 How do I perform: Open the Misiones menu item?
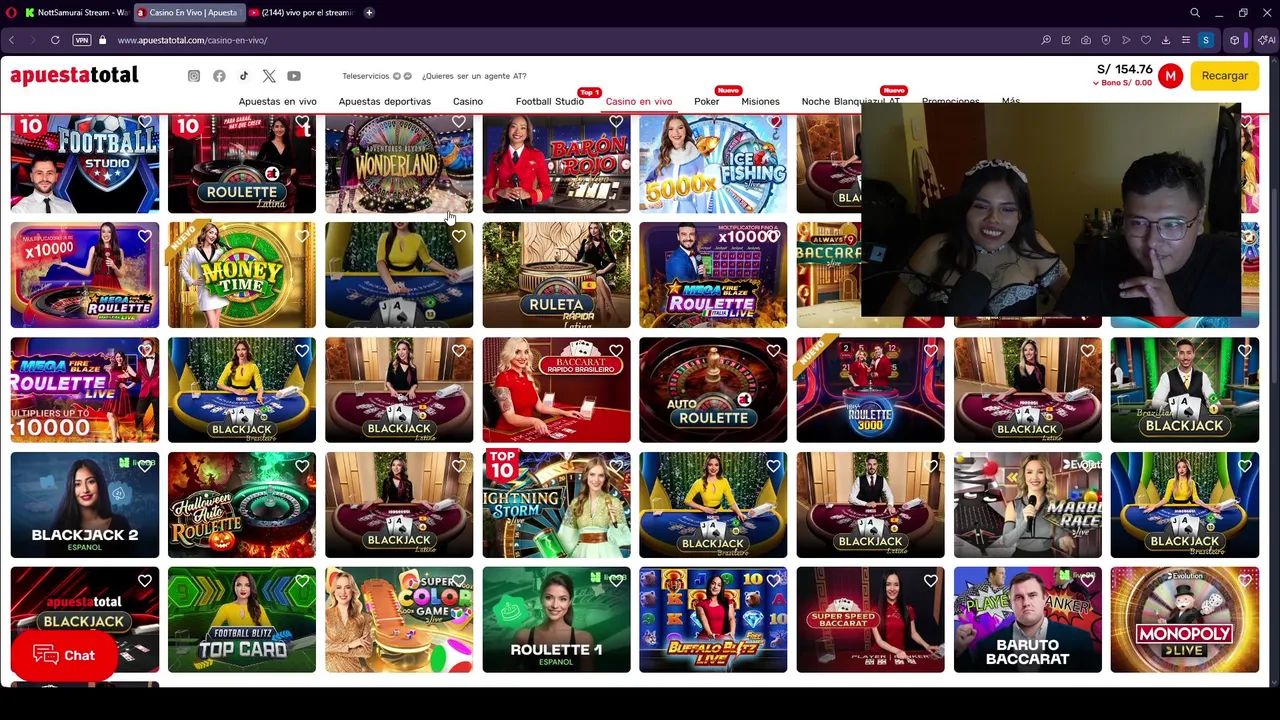pyautogui.click(x=760, y=101)
